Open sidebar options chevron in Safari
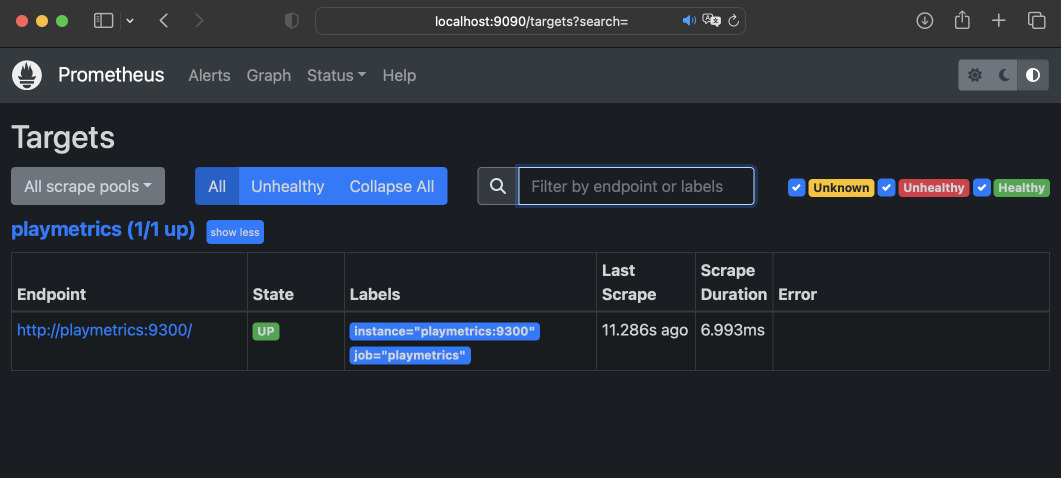This screenshot has height=478, width=1061. coord(130,21)
